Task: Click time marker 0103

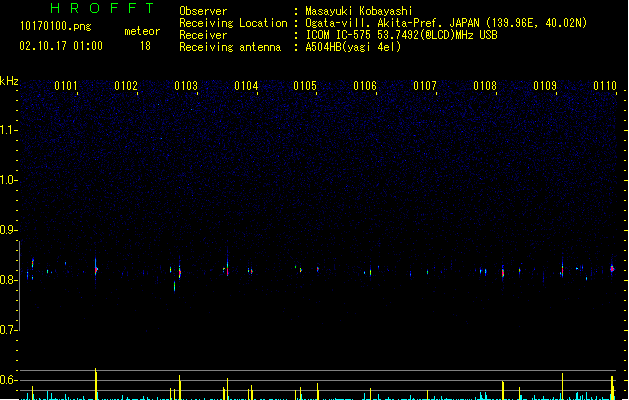Action: (186, 86)
